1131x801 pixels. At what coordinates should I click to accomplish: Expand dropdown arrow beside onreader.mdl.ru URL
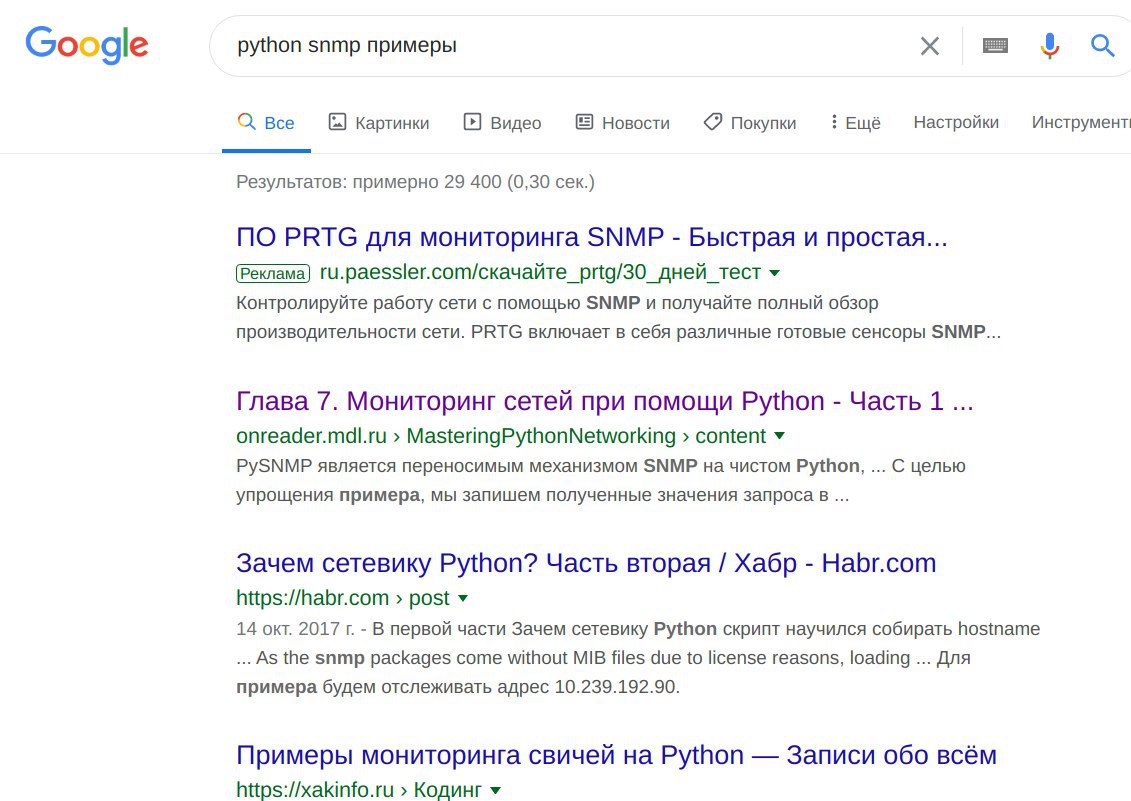click(x=780, y=436)
